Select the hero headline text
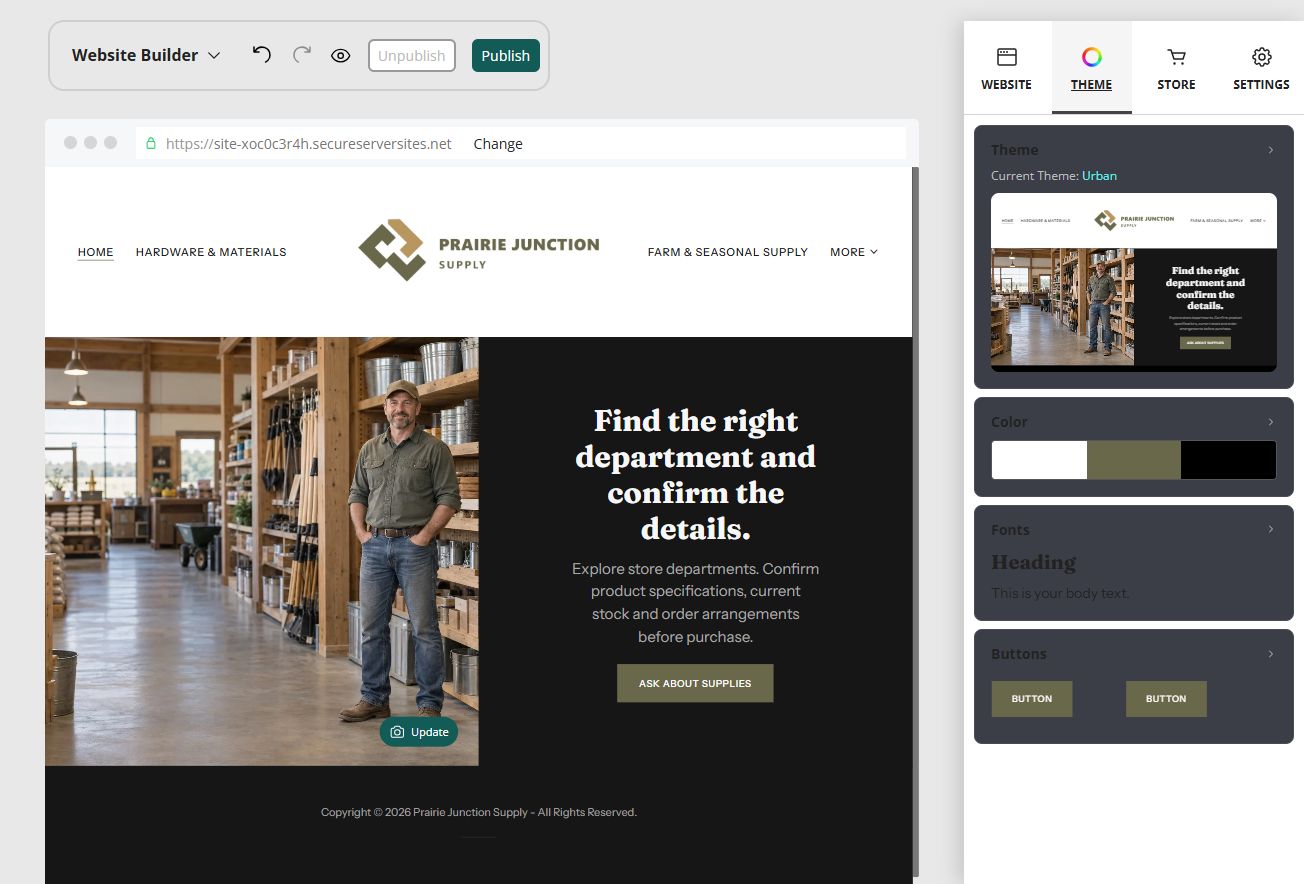The width and height of the screenshot is (1304, 884). 696,474
